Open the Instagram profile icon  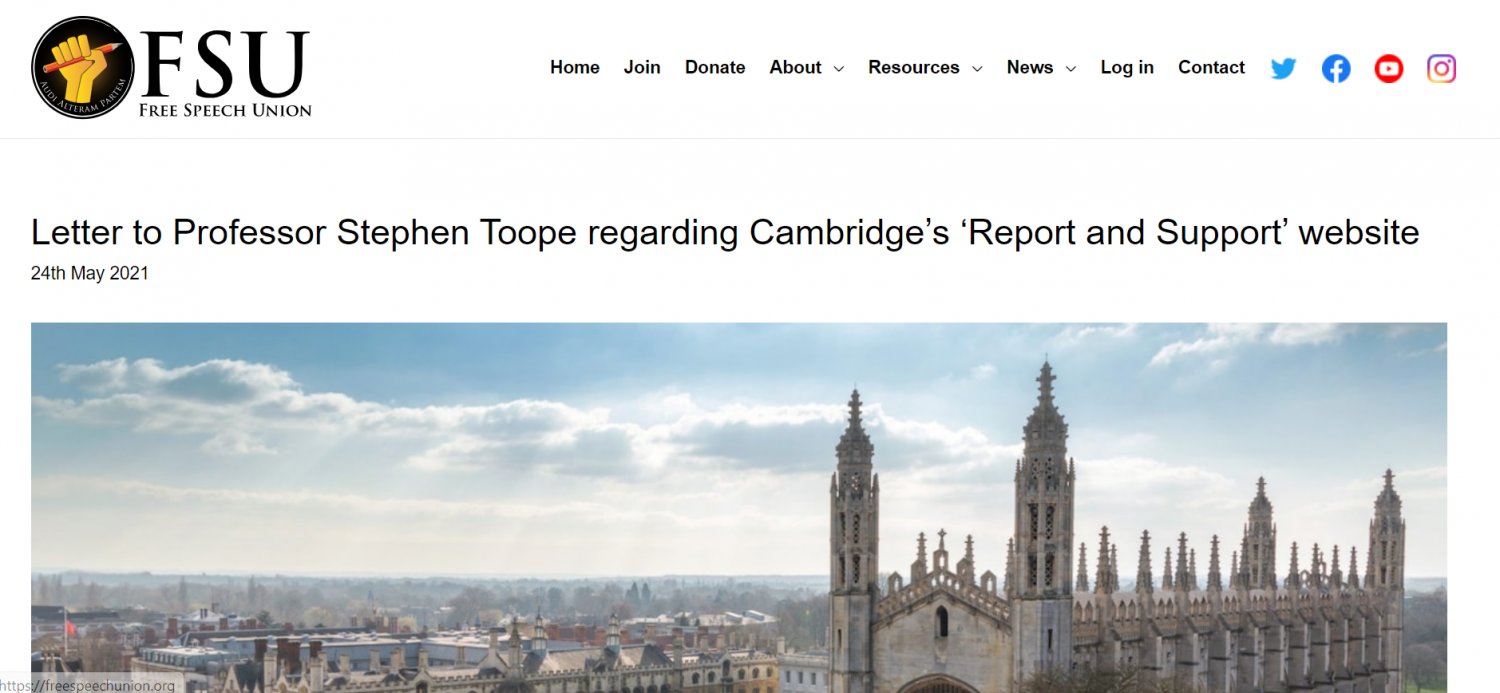click(1441, 68)
